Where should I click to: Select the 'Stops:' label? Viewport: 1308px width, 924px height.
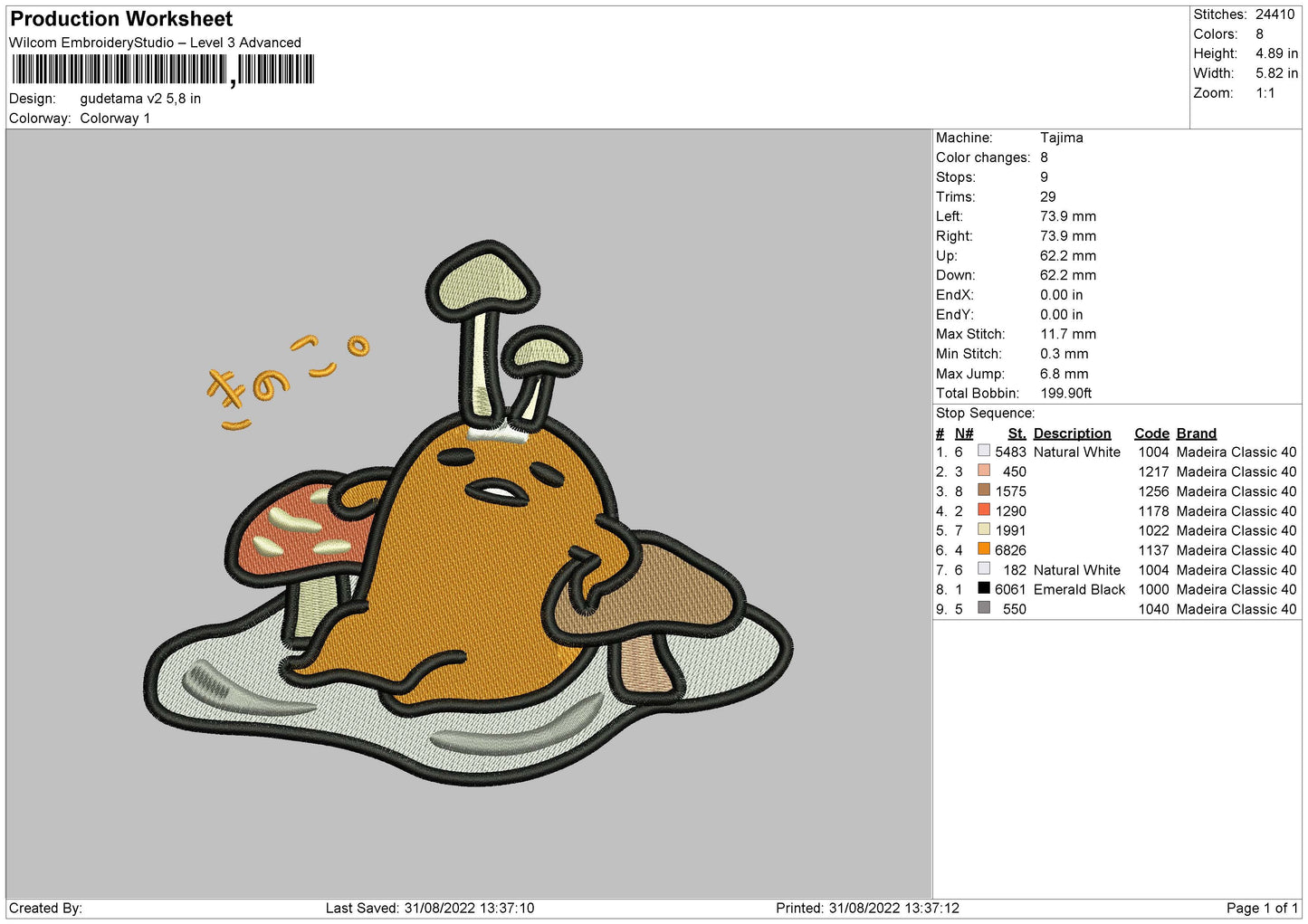[956, 177]
